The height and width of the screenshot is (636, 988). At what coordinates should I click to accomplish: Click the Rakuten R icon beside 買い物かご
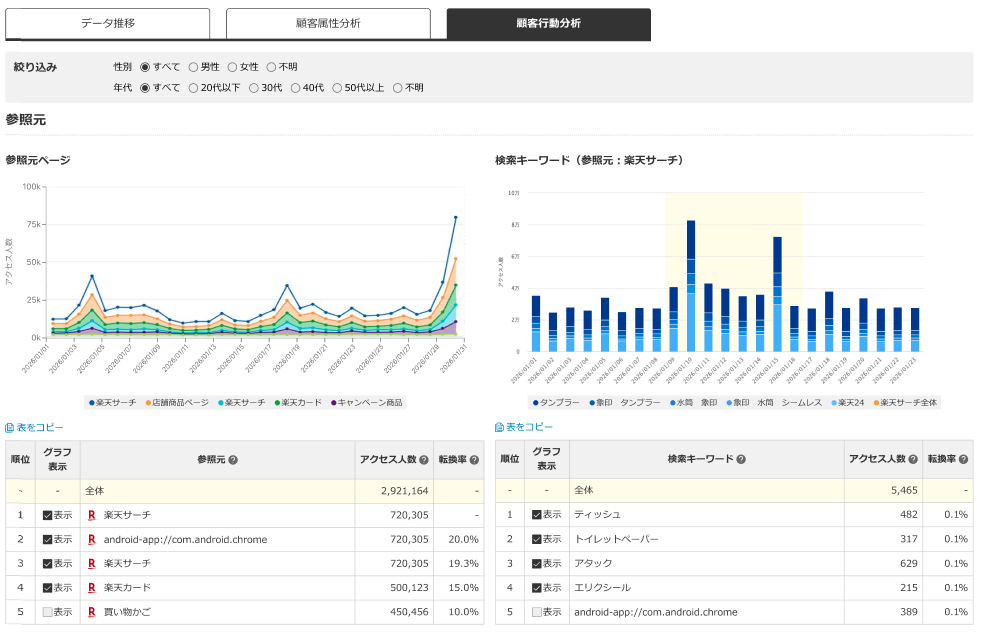(x=92, y=612)
